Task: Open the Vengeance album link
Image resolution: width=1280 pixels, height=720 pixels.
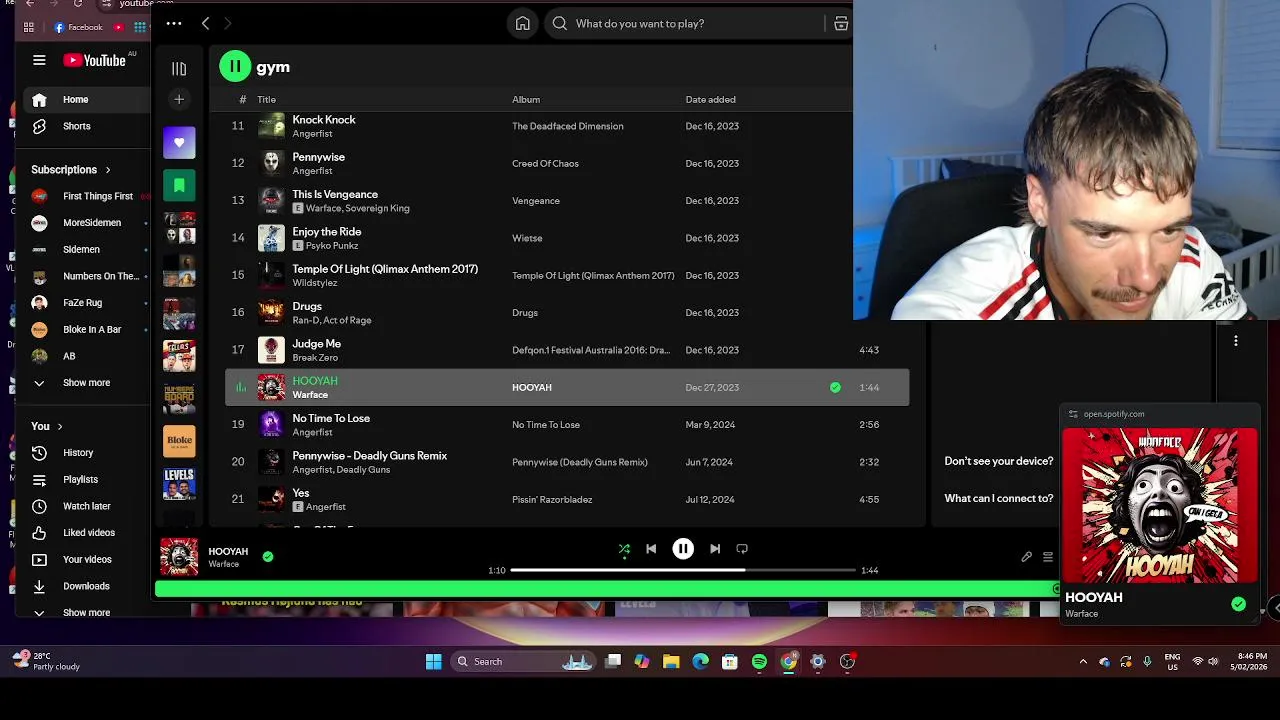Action: click(x=536, y=201)
